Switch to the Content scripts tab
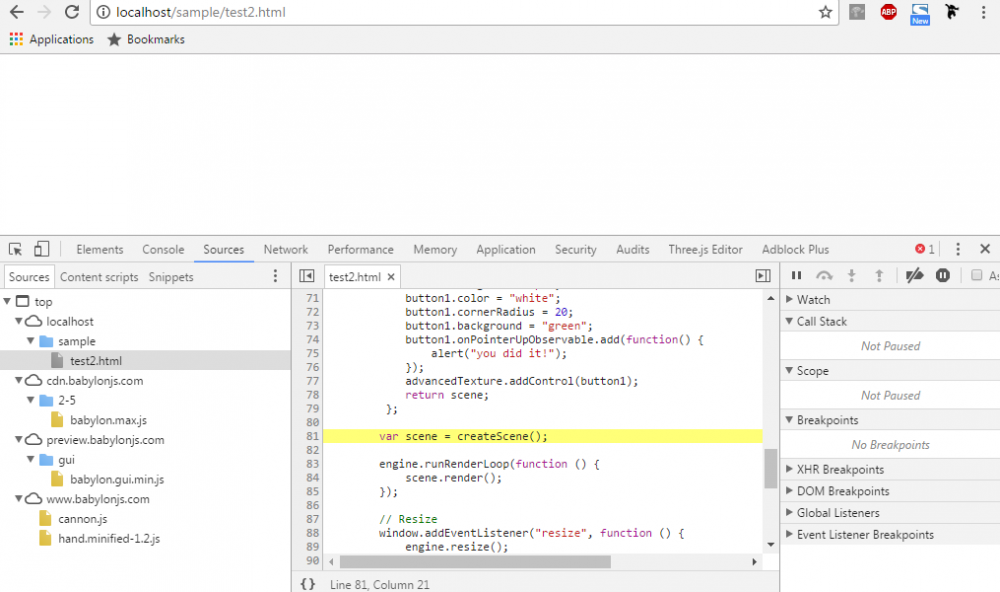The width and height of the screenshot is (1000, 592). (99, 277)
